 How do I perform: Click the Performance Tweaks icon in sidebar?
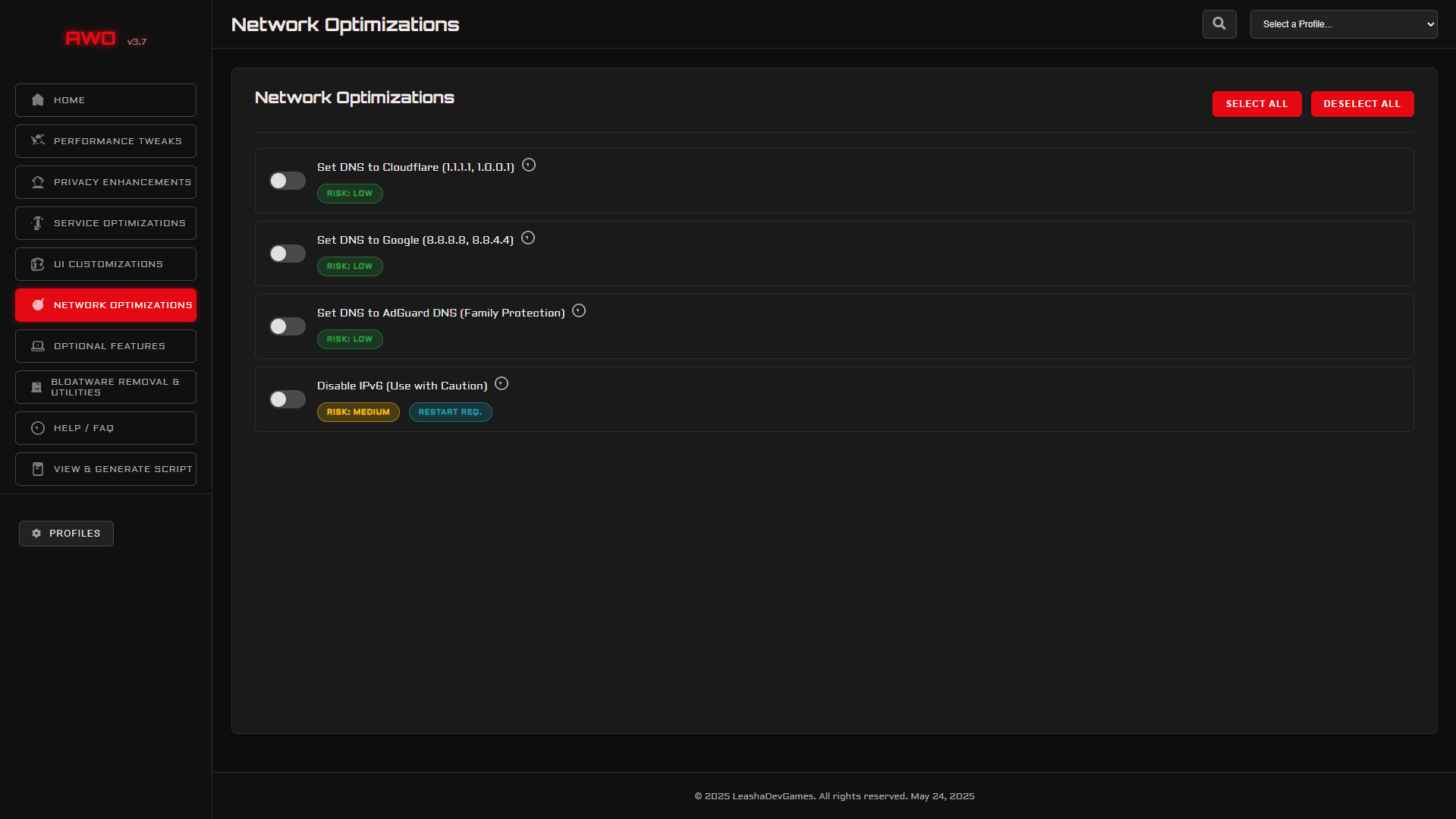coord(38,141)
